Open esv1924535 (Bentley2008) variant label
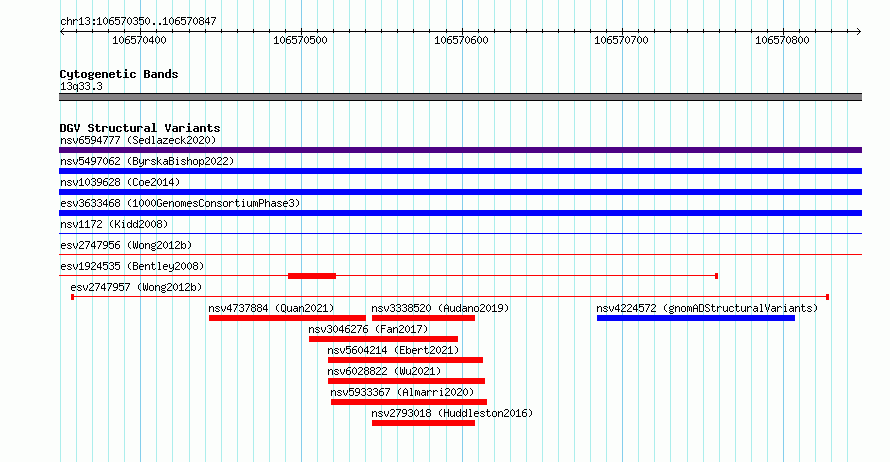Screen dimensions: 890x462 [x=132, y=266]
